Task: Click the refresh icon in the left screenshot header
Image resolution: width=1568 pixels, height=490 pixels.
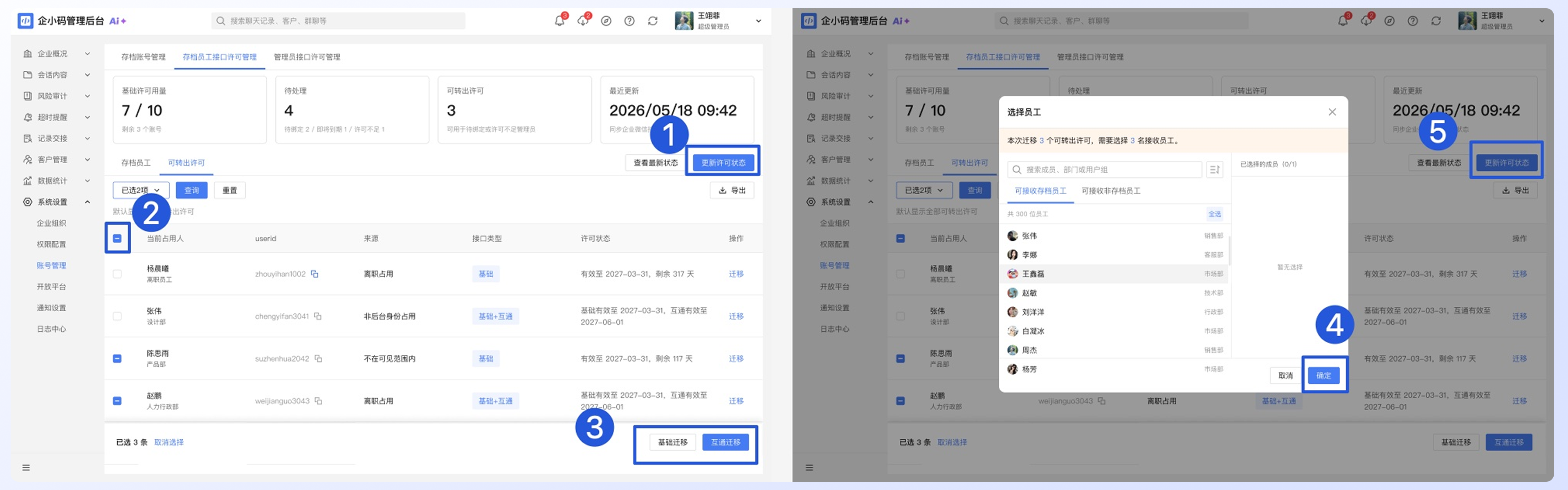Action: coord(653,21)
